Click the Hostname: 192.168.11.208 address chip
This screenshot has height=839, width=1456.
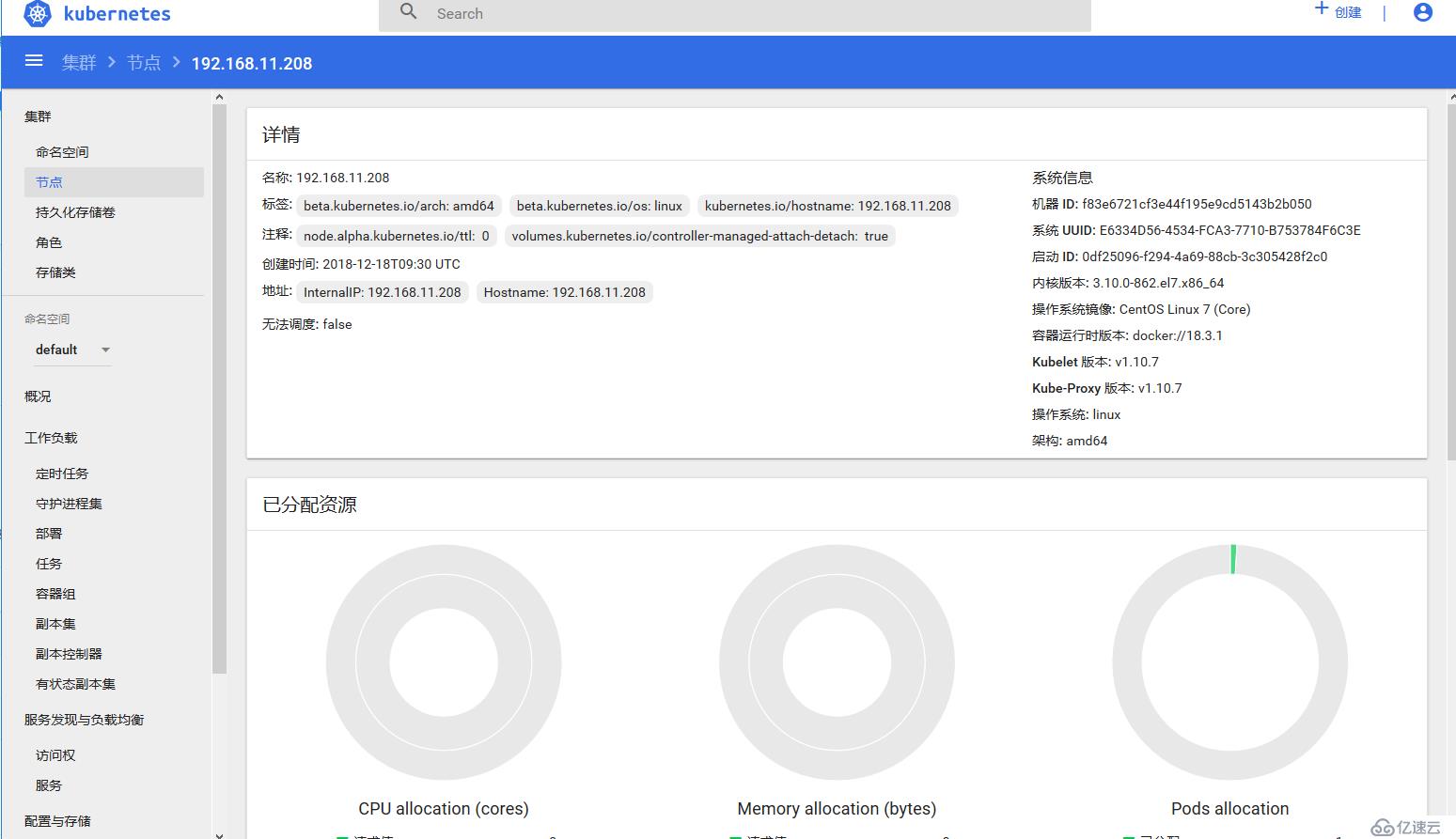[x=565, y=292]
